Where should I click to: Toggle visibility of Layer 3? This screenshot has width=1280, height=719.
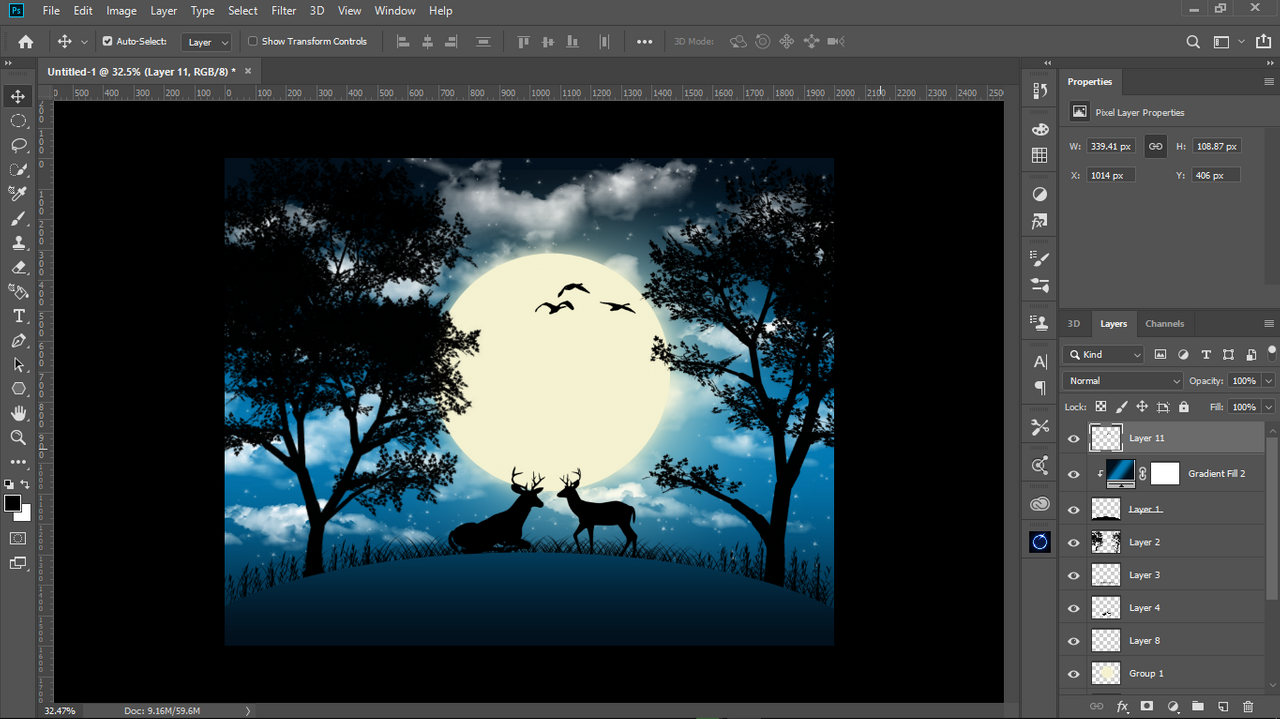[1074, 575]
